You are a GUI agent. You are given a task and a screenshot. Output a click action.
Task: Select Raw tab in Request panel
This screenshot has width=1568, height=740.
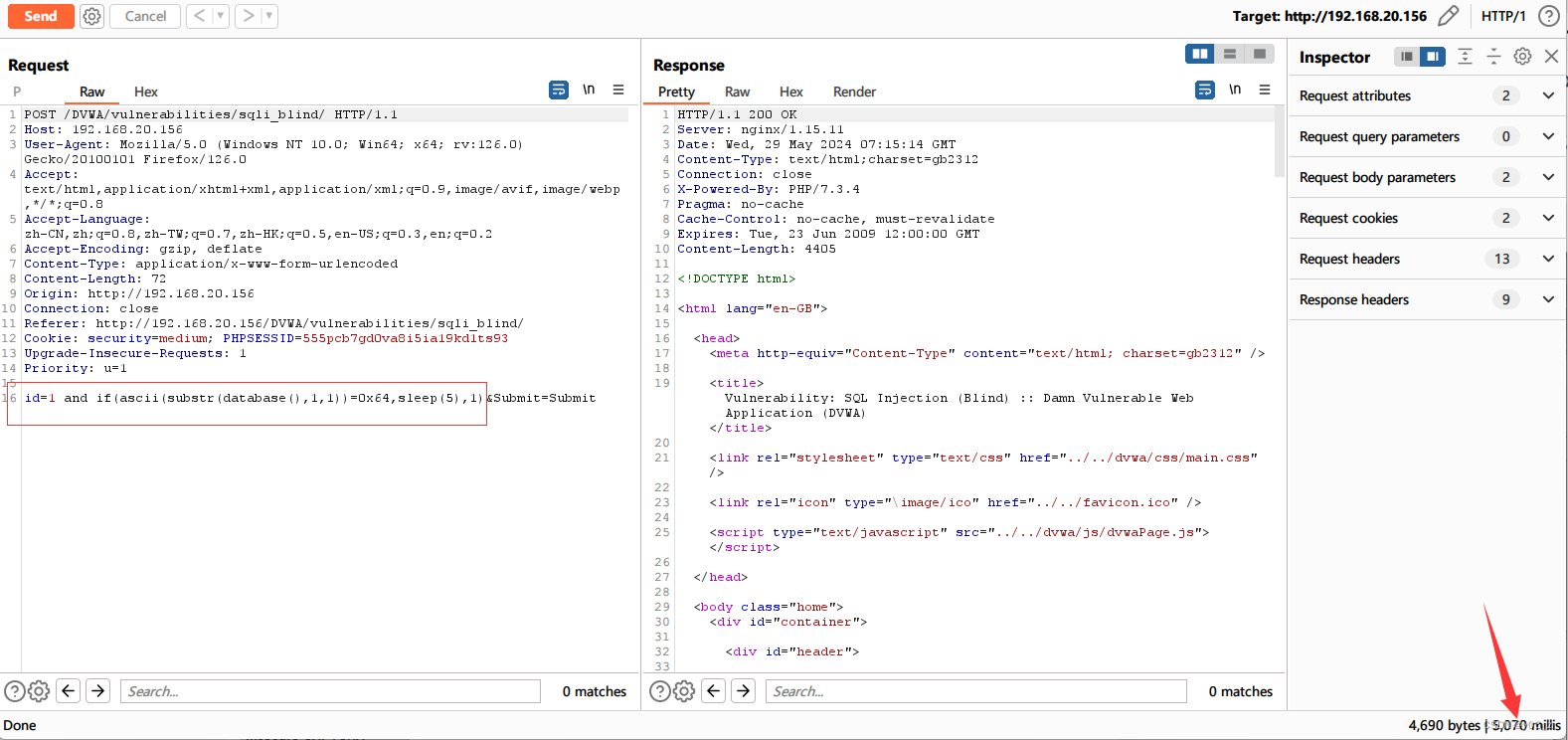click(x=91, y=92)
